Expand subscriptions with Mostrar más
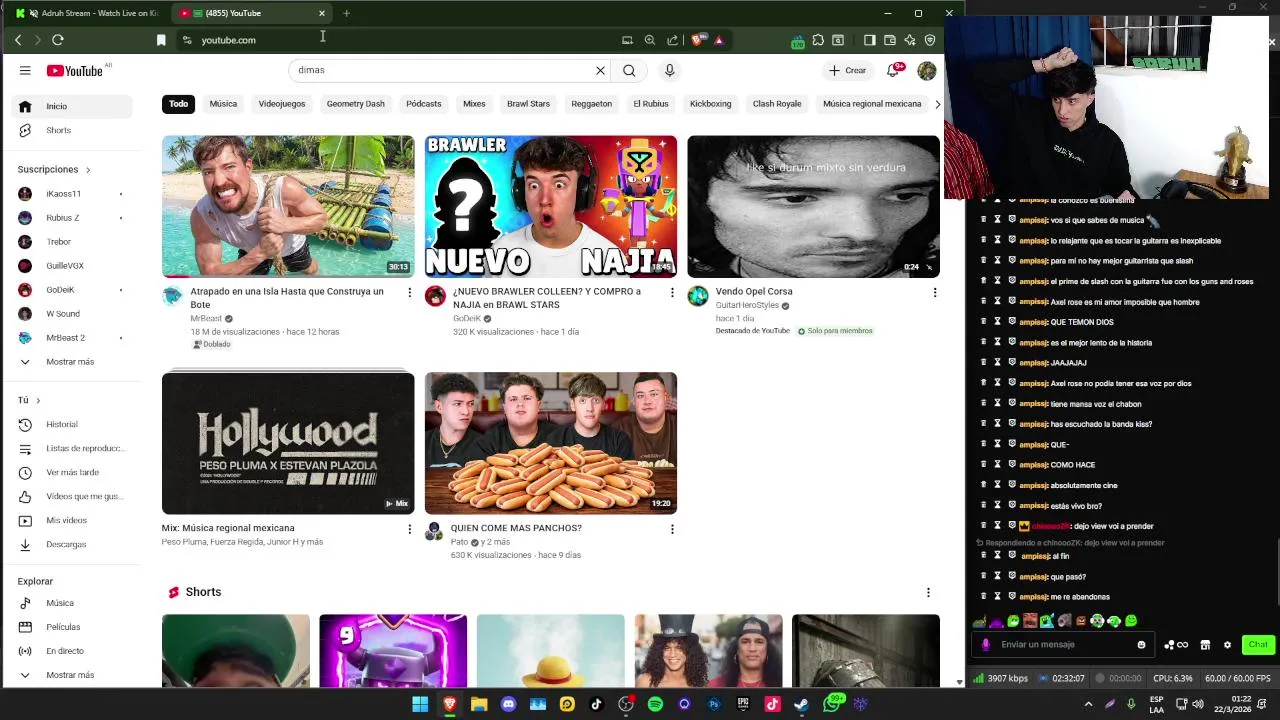Screen dimensions: 1280x720 (70, 362)
